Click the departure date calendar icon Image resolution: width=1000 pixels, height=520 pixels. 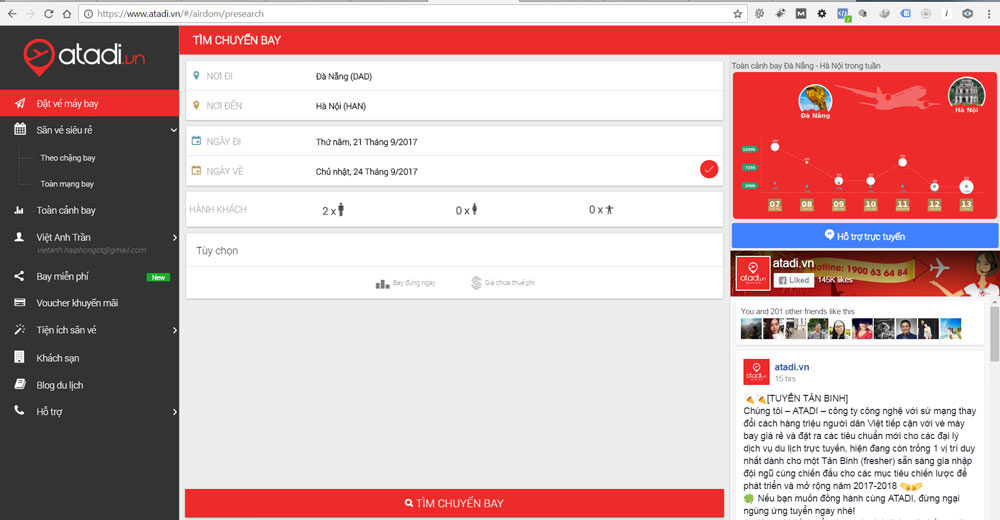[x=197, y=141]
